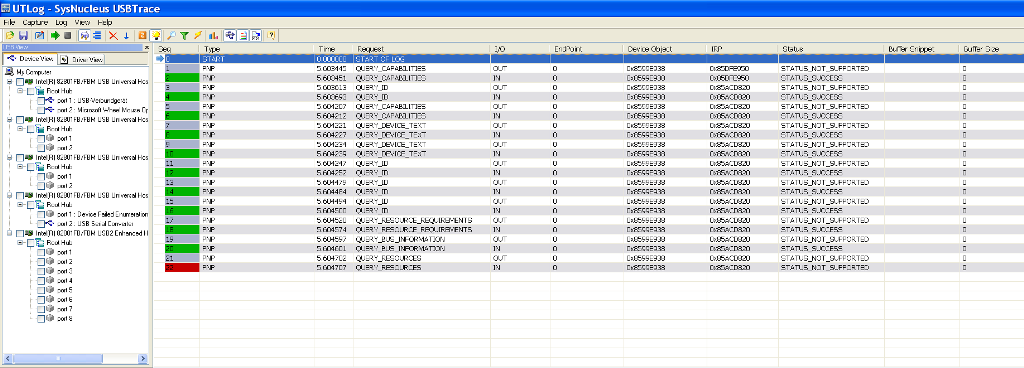Click the Open log file icon
Screen dimensions: 1024x368
point(10,35)
